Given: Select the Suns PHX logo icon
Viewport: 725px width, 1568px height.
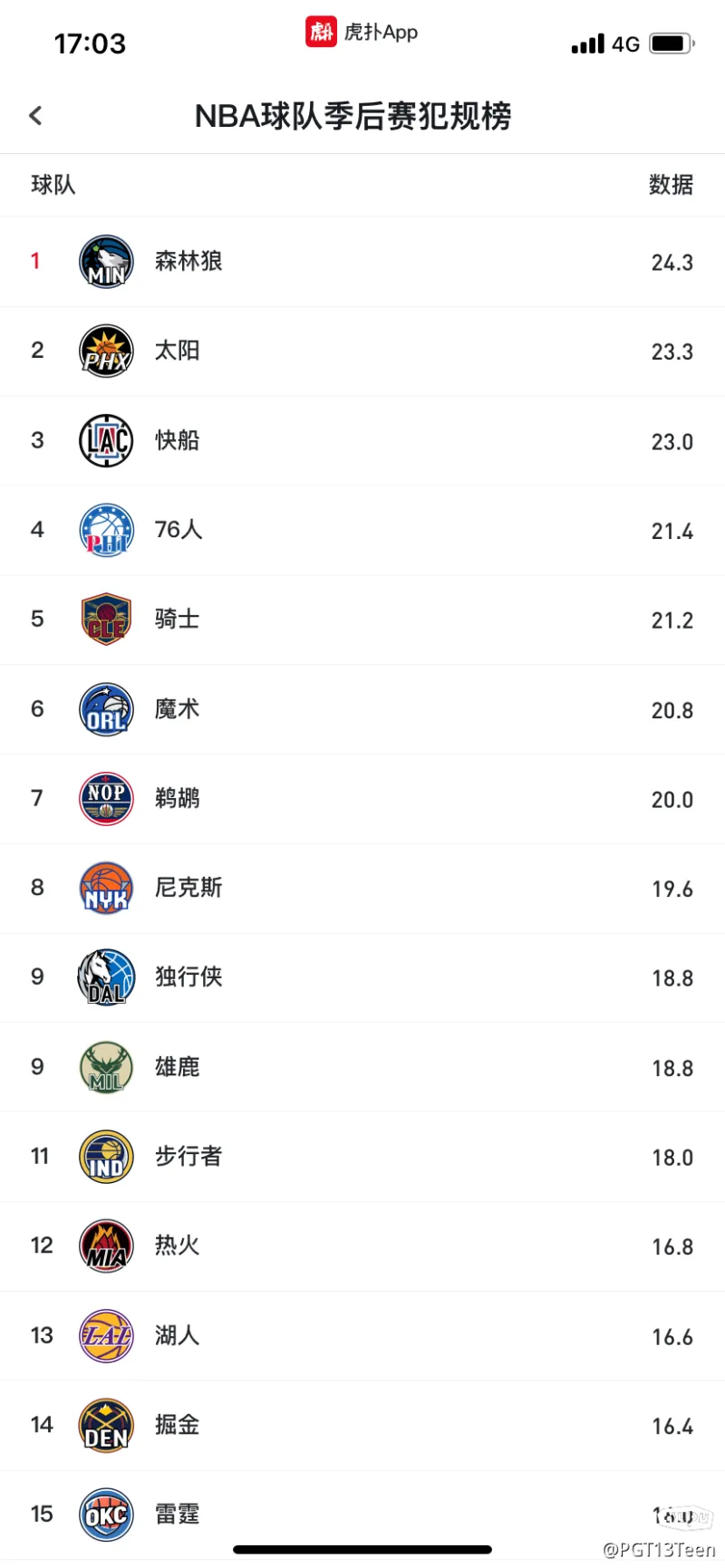Looking at the screenshot, I should 106,351.
